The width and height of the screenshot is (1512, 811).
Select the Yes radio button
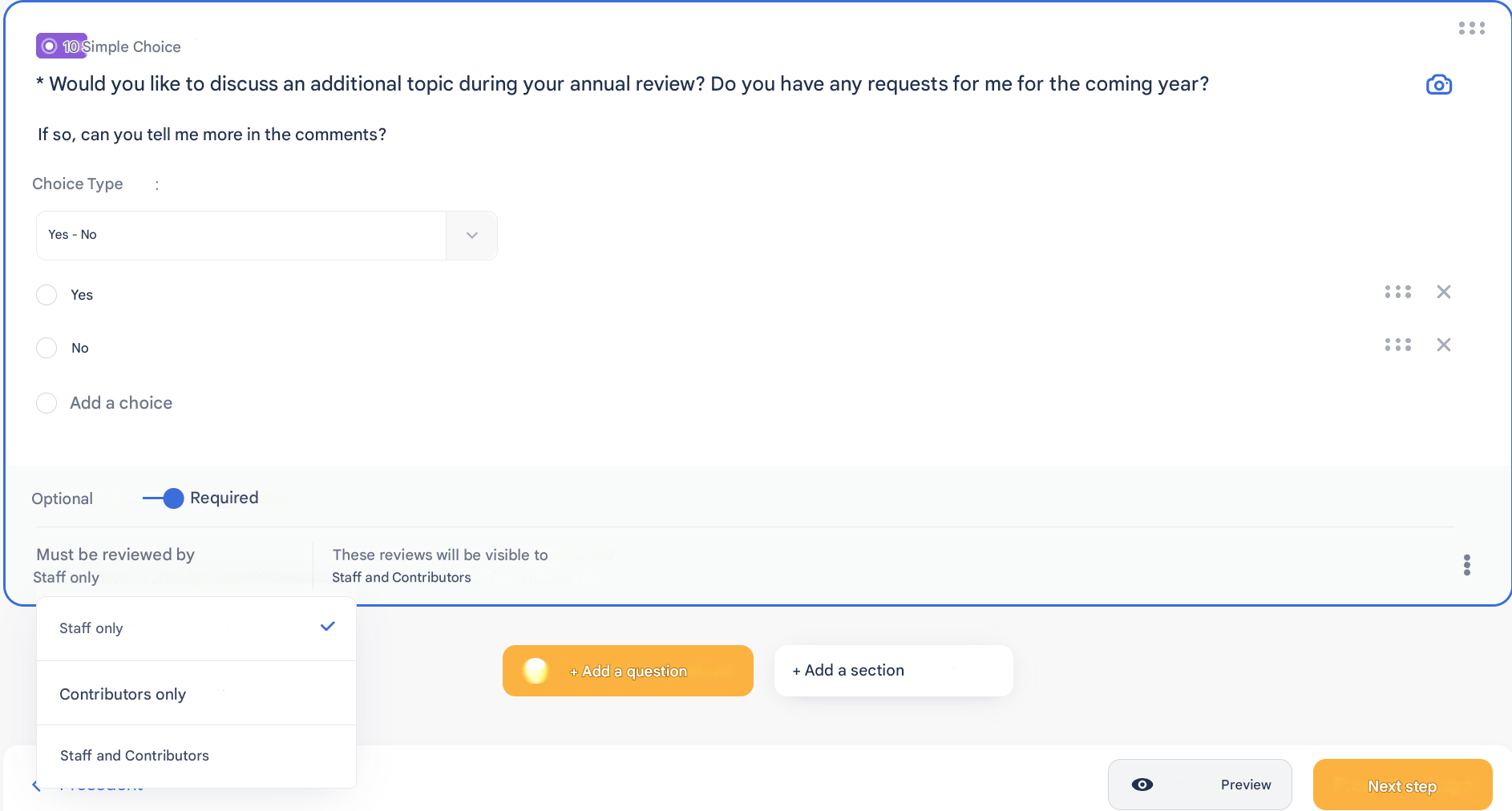click(46, 295)
